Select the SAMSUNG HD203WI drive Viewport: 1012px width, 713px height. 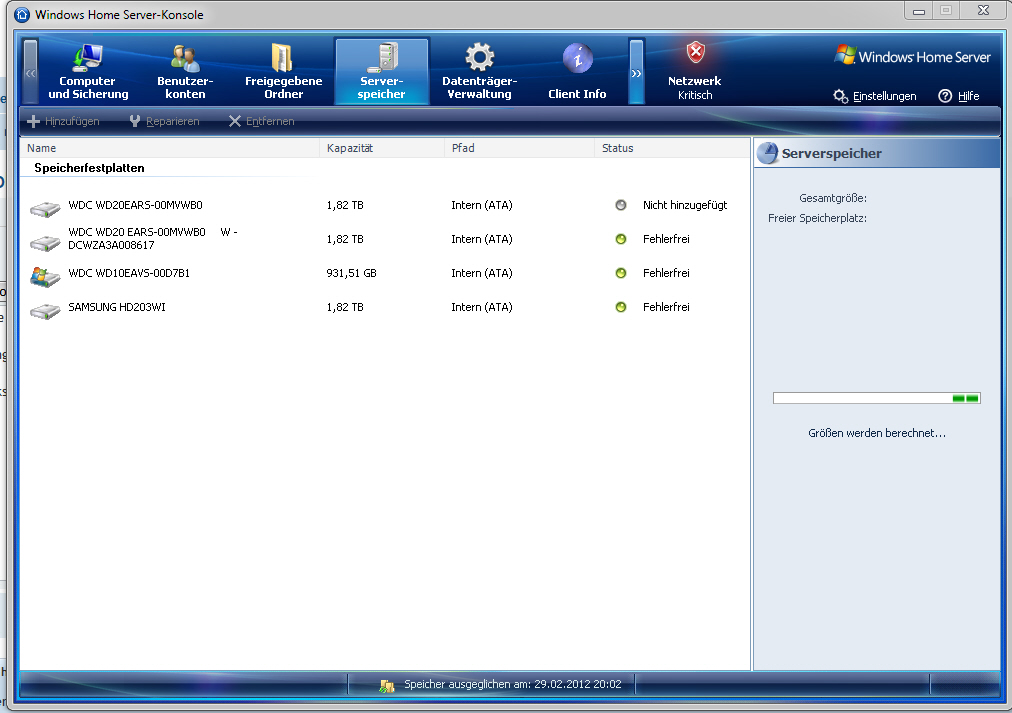[117, 307]
